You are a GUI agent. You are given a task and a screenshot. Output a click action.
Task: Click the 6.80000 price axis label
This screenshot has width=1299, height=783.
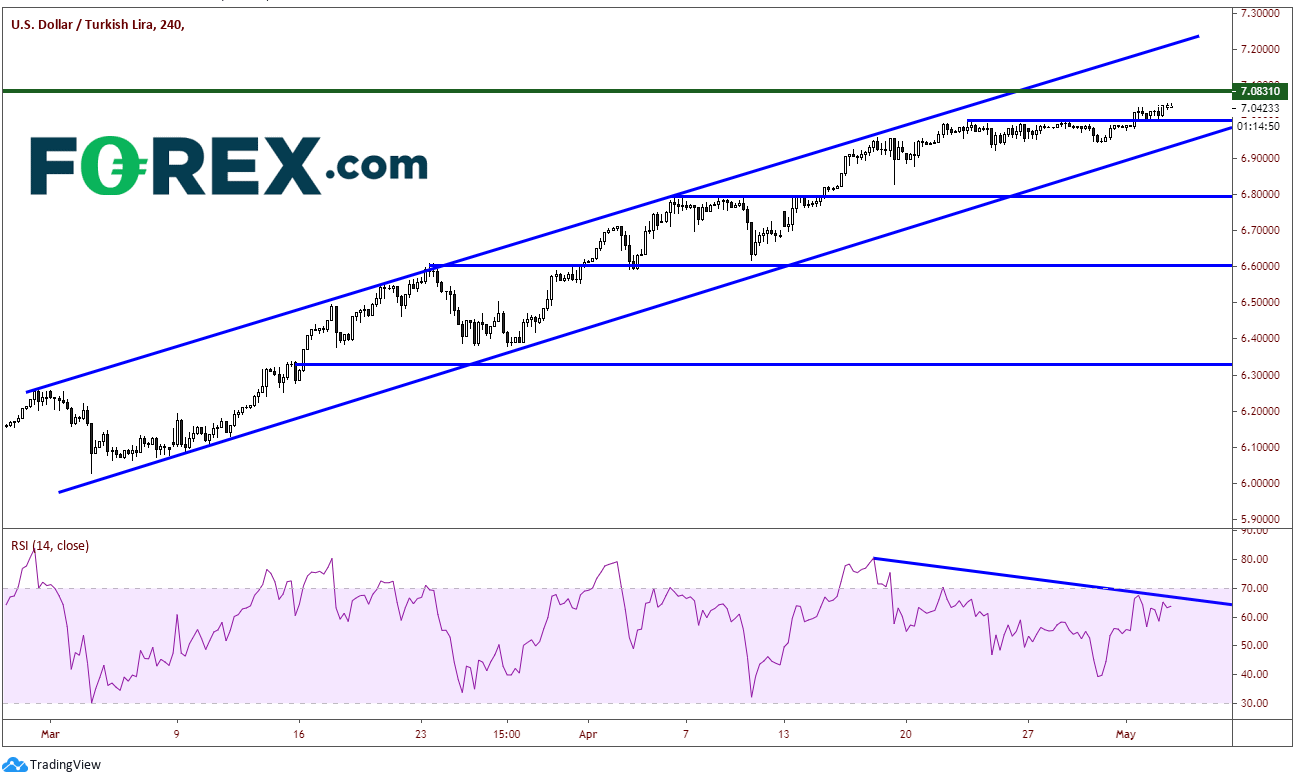pos(1260,194)
